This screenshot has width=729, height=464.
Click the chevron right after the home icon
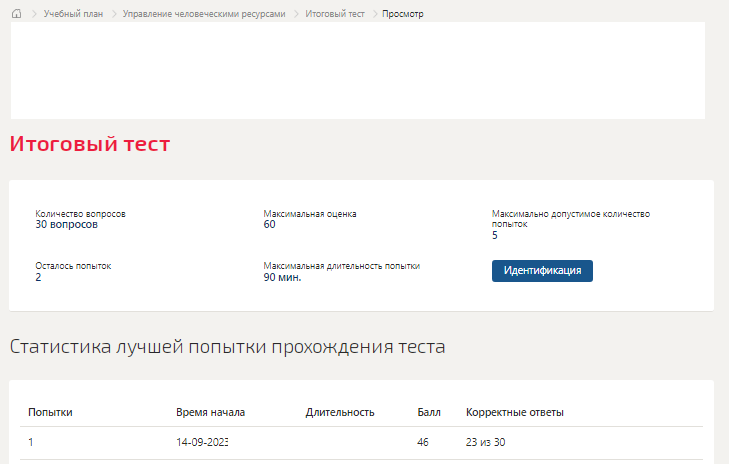point(34,14)
